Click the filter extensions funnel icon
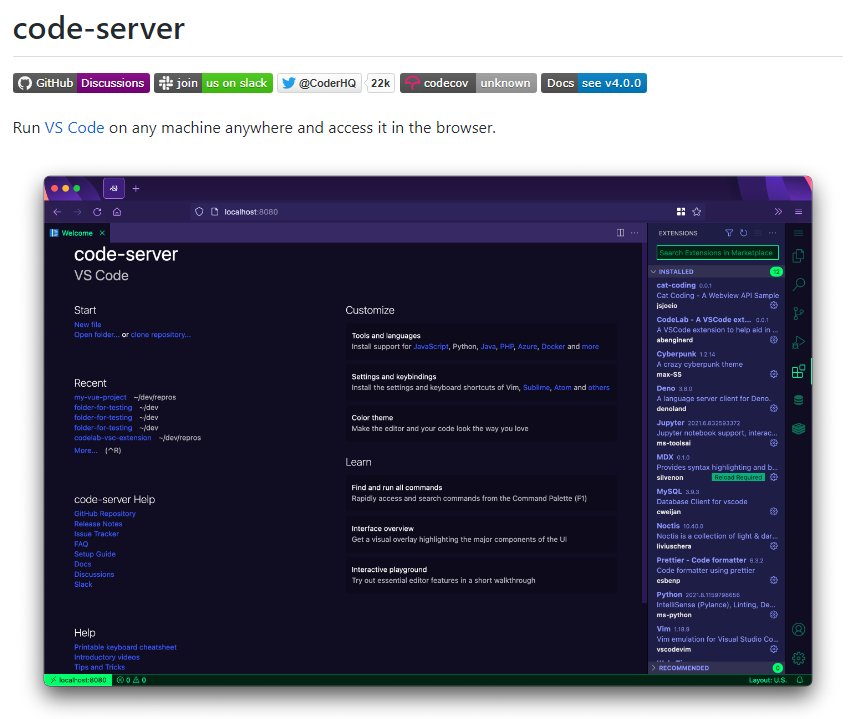The height and width of the screenshot is (719, 856). coord(729,233)
